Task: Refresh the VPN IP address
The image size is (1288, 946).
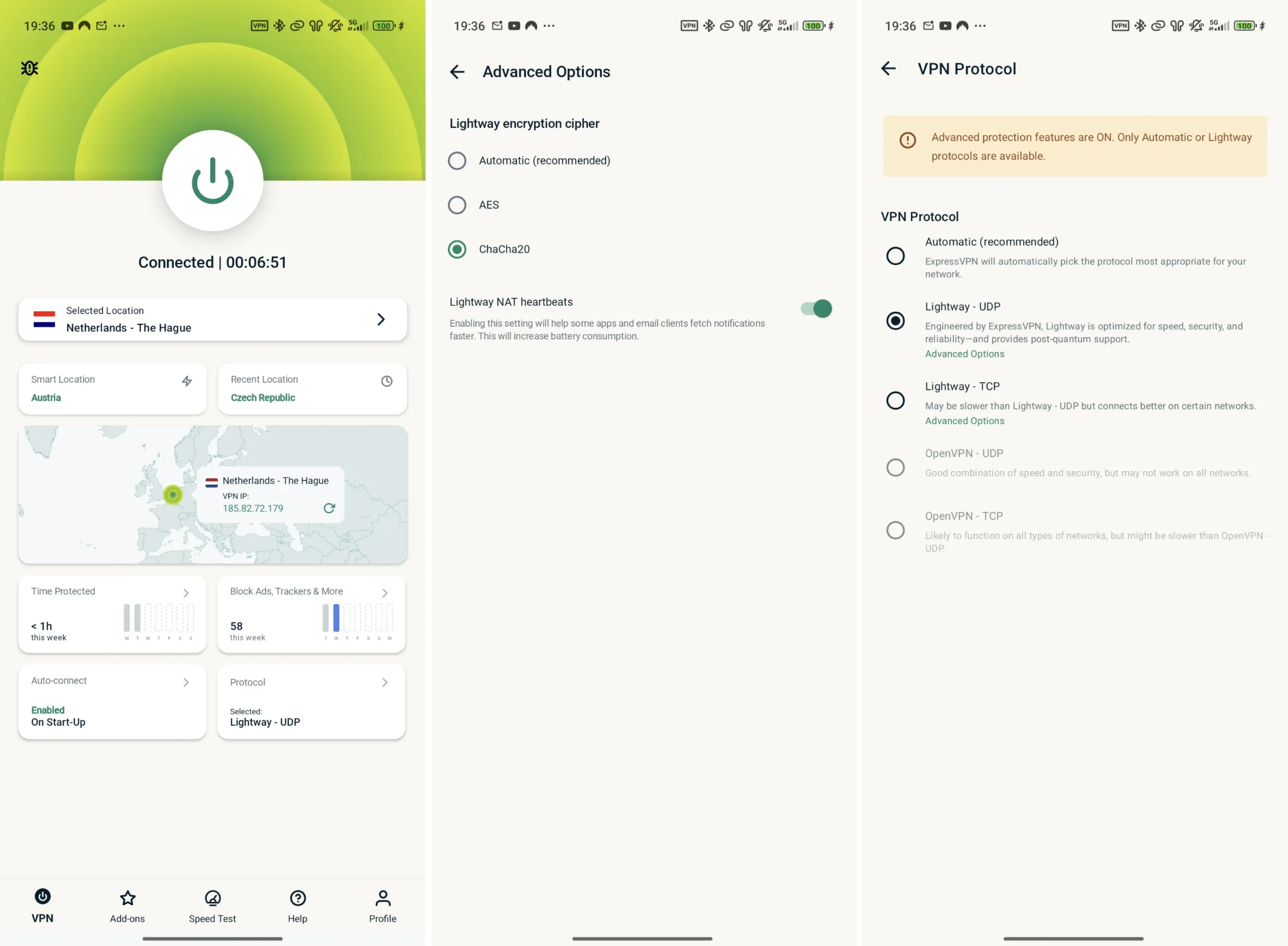Action: coord(330,508)
